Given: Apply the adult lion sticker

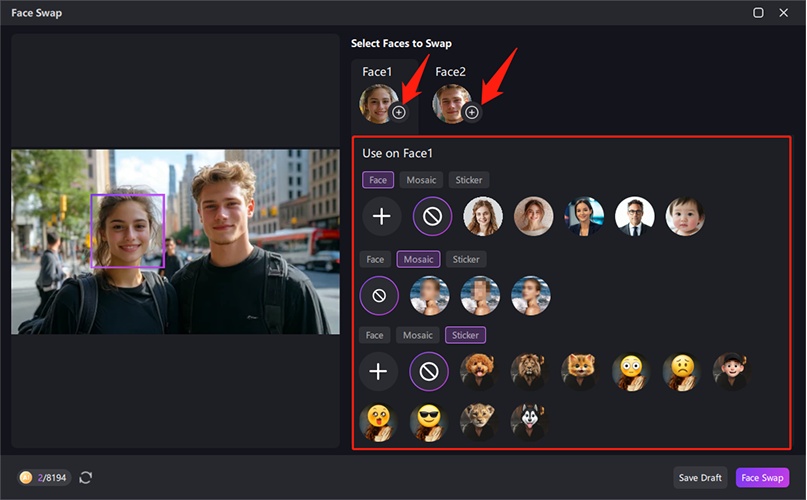Looking at the screenshot, I should click(x=529, y=371).
